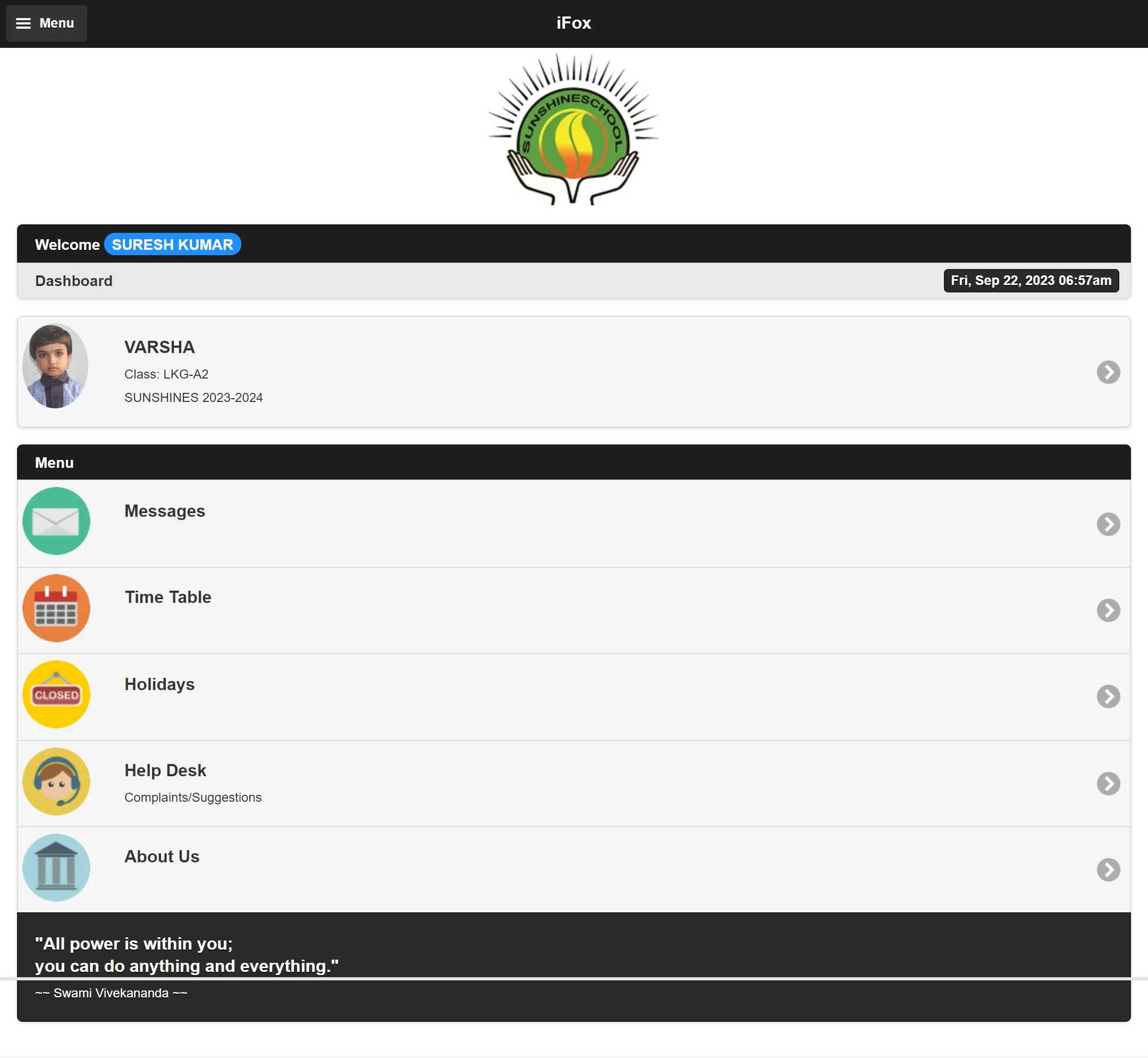Open the Time Table row arrow
The height and width of the screenshot is (1058, 1148).
(1108, 610)
